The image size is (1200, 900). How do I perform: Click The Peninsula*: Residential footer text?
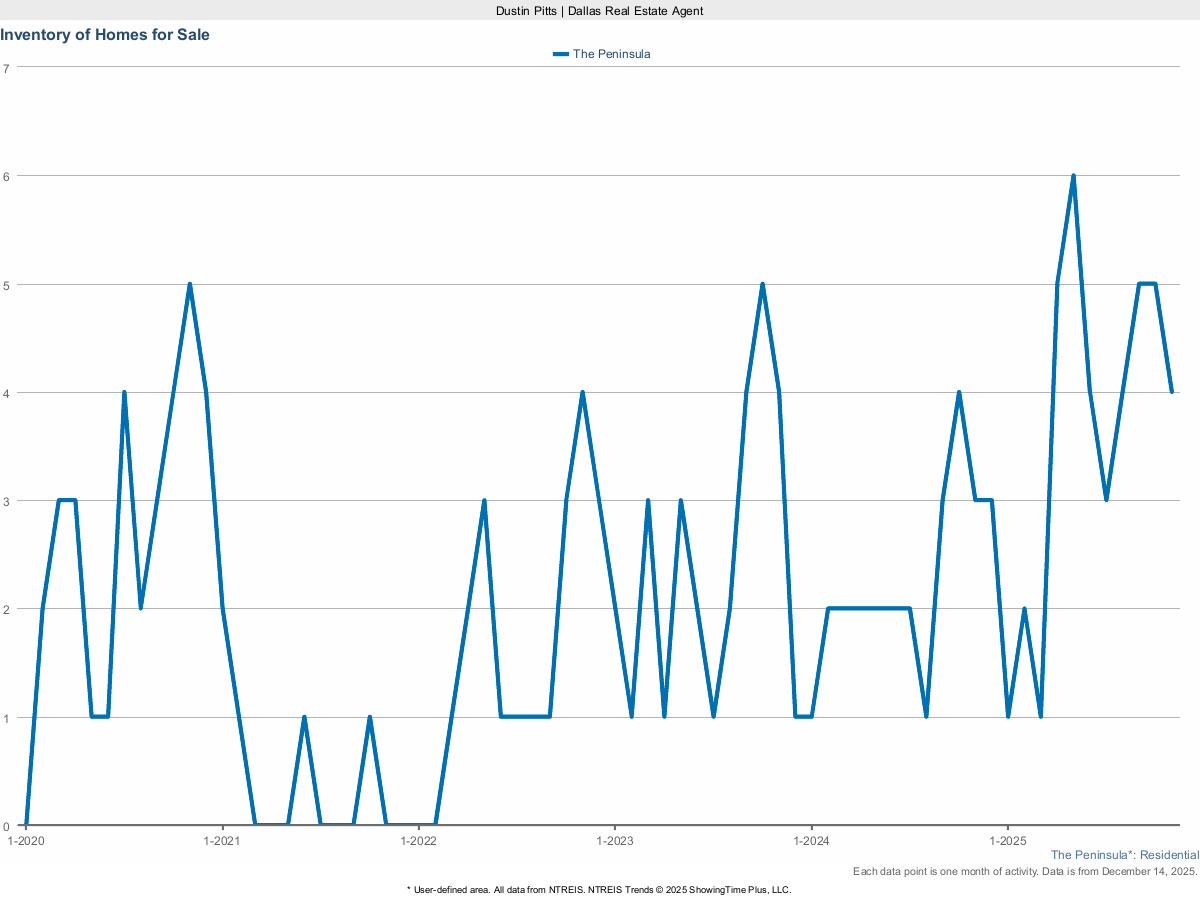point(1124,855)
